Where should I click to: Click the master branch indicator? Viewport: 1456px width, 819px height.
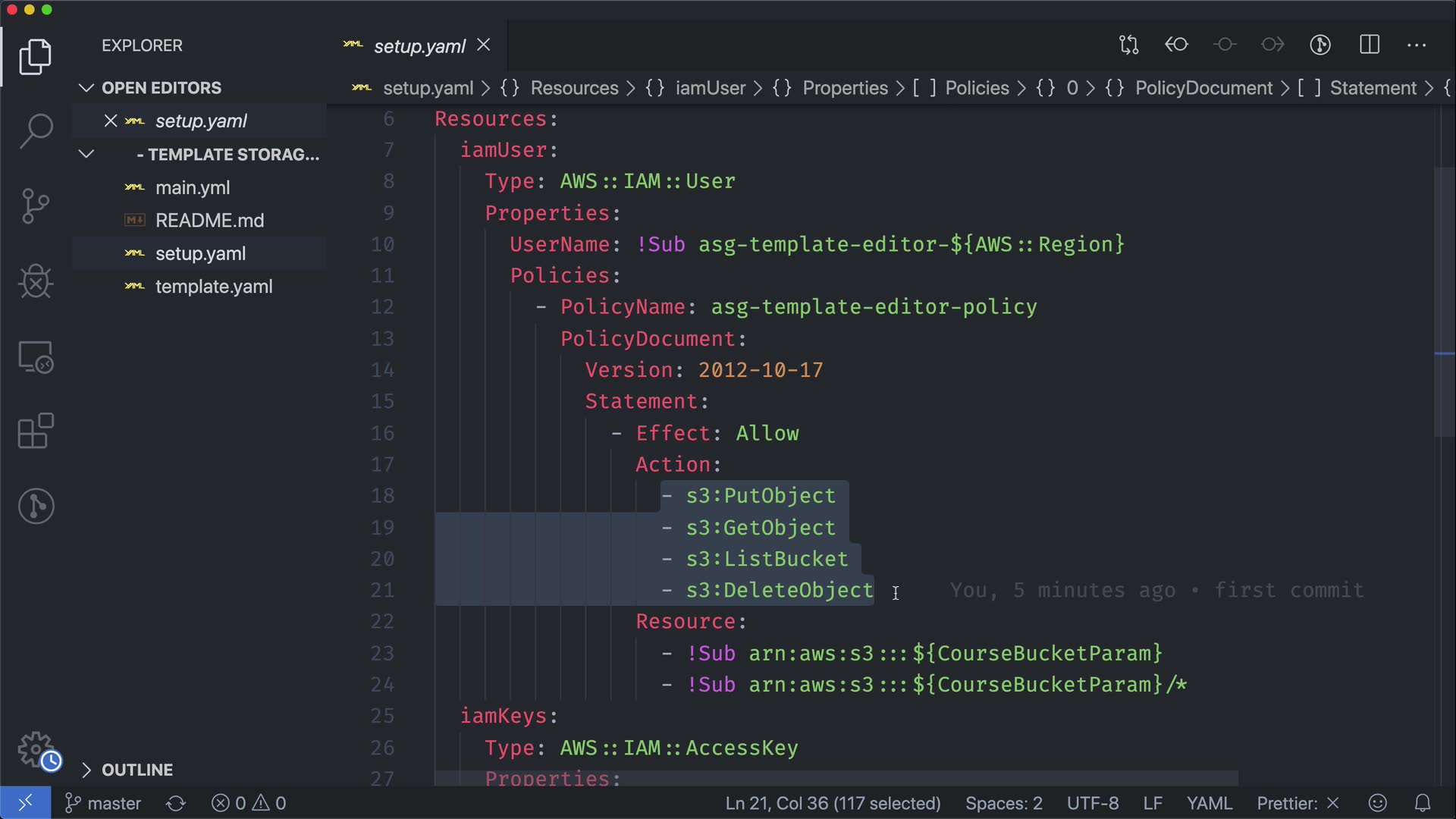coord(104,803)
